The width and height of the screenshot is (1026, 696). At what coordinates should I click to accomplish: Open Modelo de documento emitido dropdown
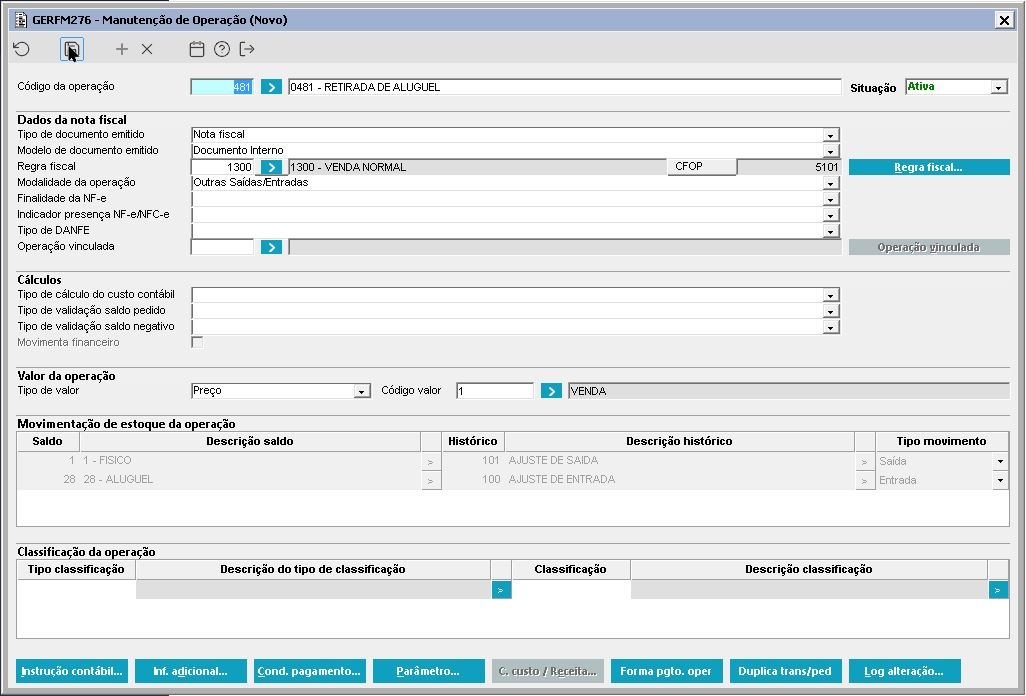pyautogui.click(x=830, y=151)
